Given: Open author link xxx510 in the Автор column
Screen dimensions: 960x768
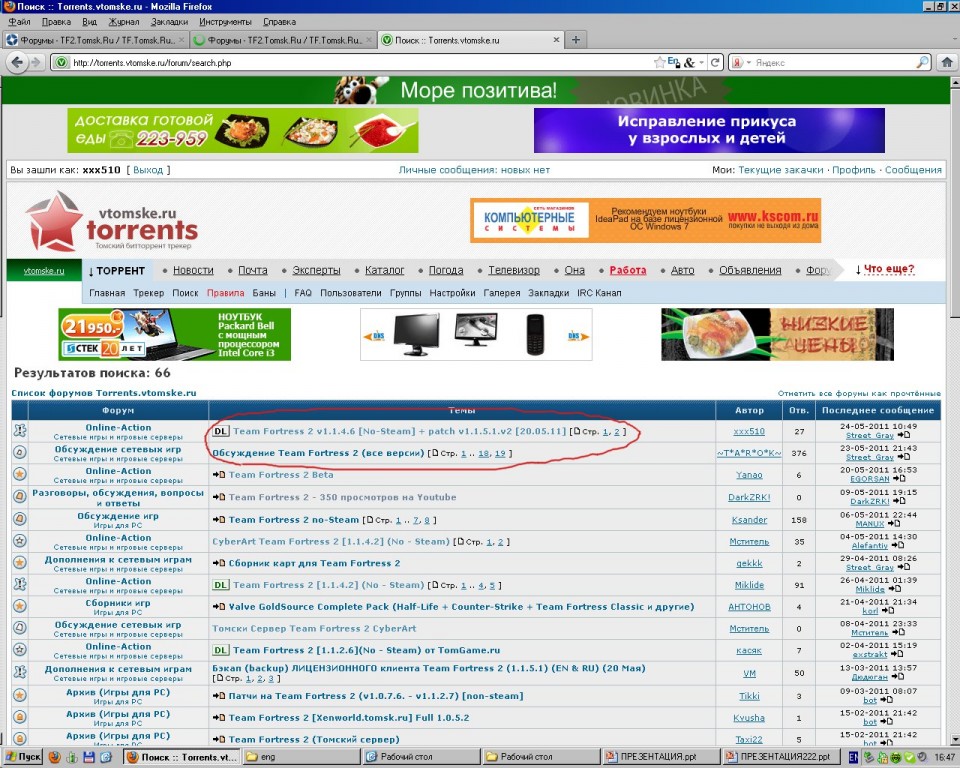Looking at the screenshot, I should point(749,431).
